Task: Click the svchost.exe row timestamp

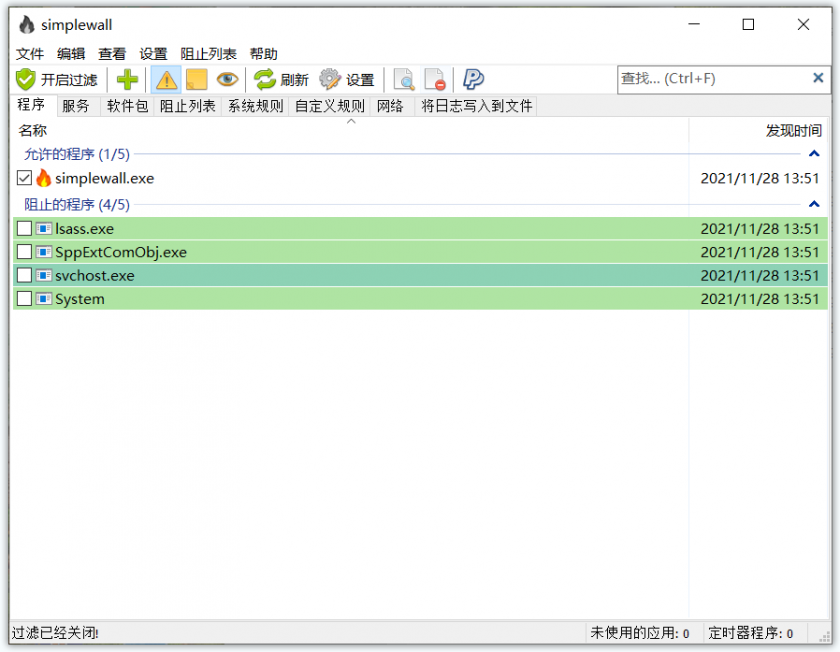Action: point(760,276)
